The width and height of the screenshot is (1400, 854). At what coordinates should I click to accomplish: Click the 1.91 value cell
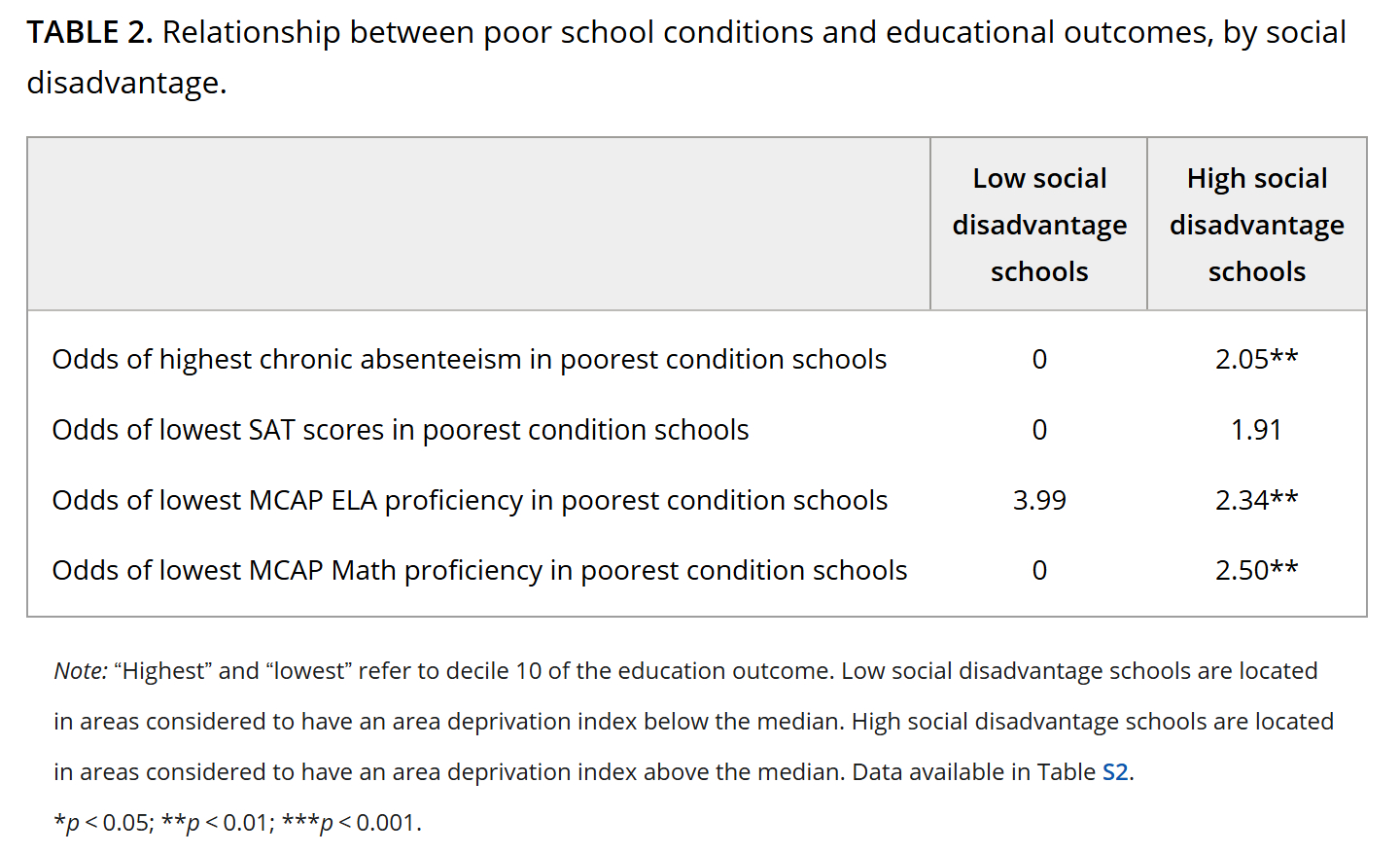(x=1256, y=430)
